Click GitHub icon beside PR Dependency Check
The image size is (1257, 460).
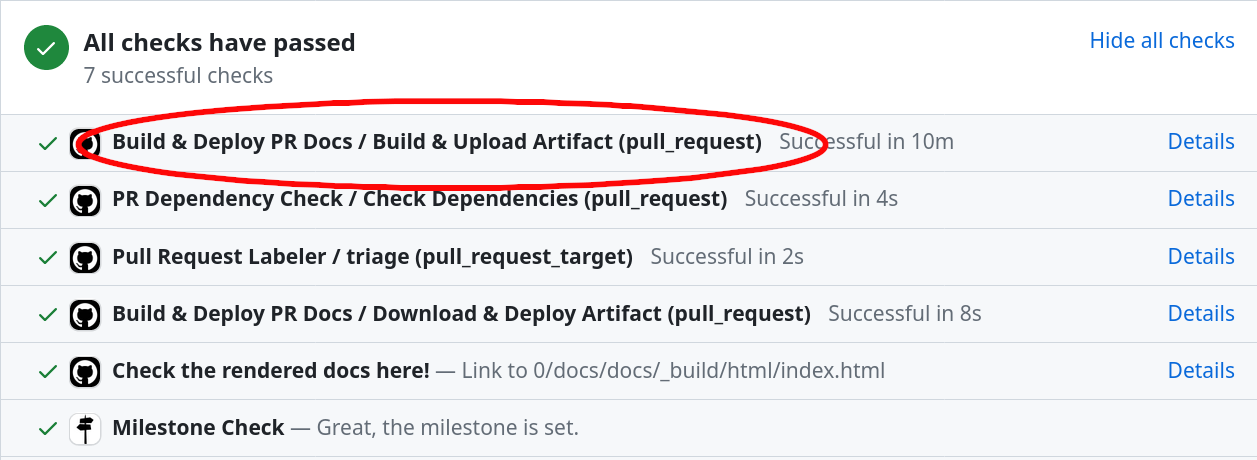pyautogui.click(x=85, y=200)
